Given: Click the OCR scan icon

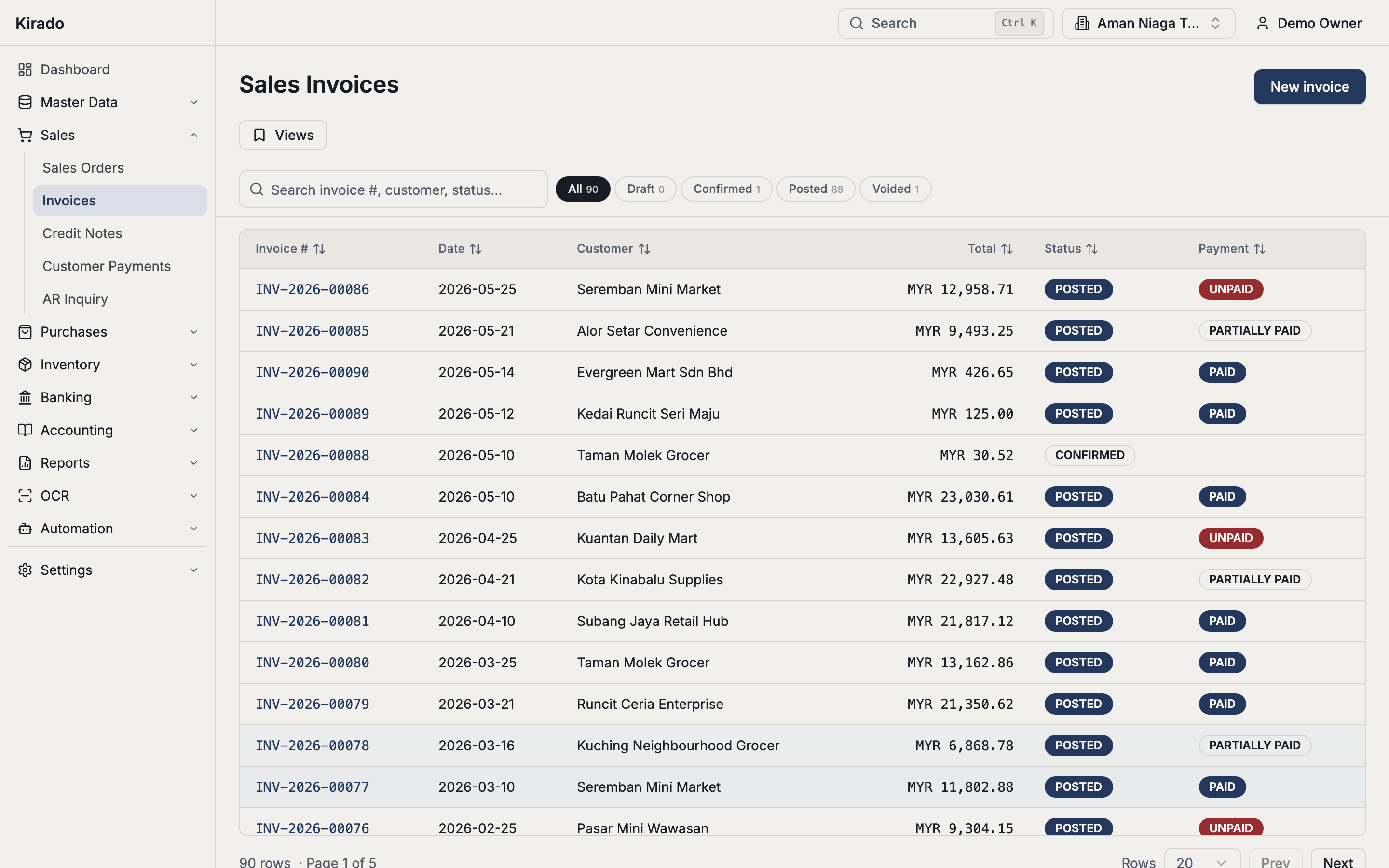Looking at the screenshot, I should 25,495.
